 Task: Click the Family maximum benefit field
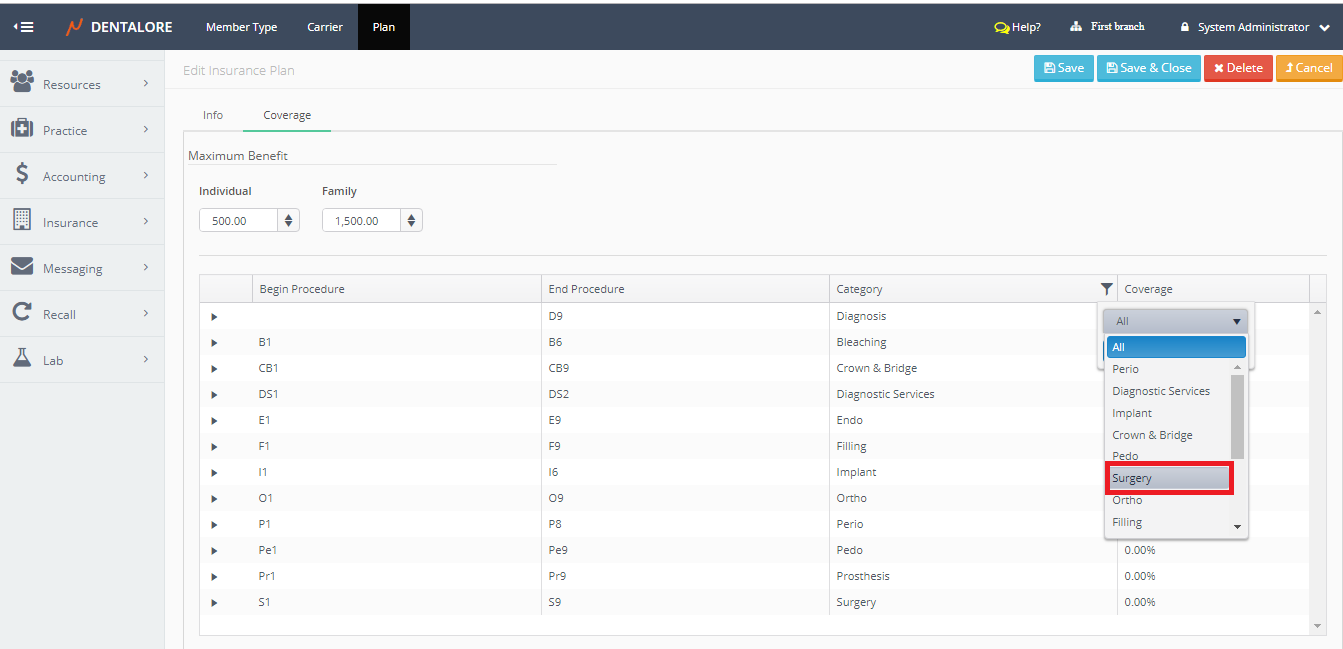pos(361,220)
